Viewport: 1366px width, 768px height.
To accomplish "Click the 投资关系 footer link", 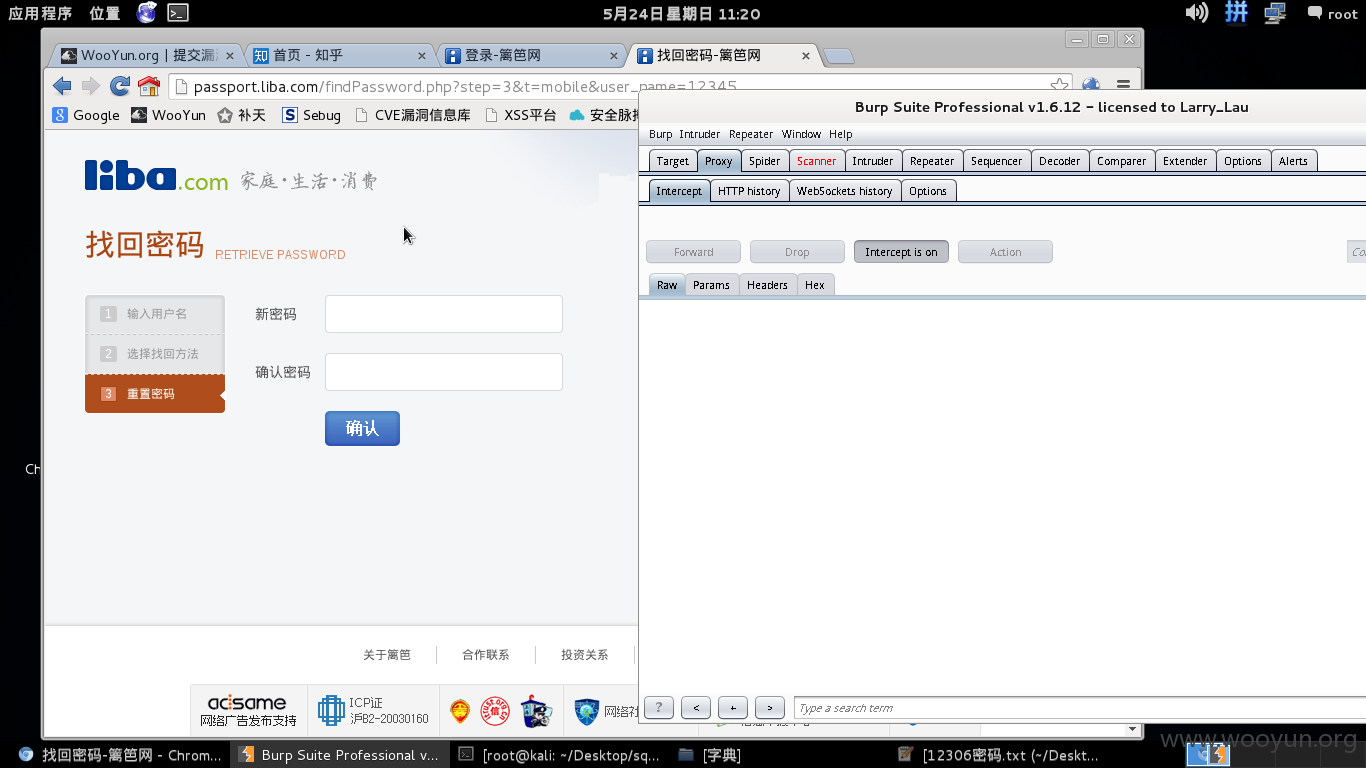I will click(585, 655).
